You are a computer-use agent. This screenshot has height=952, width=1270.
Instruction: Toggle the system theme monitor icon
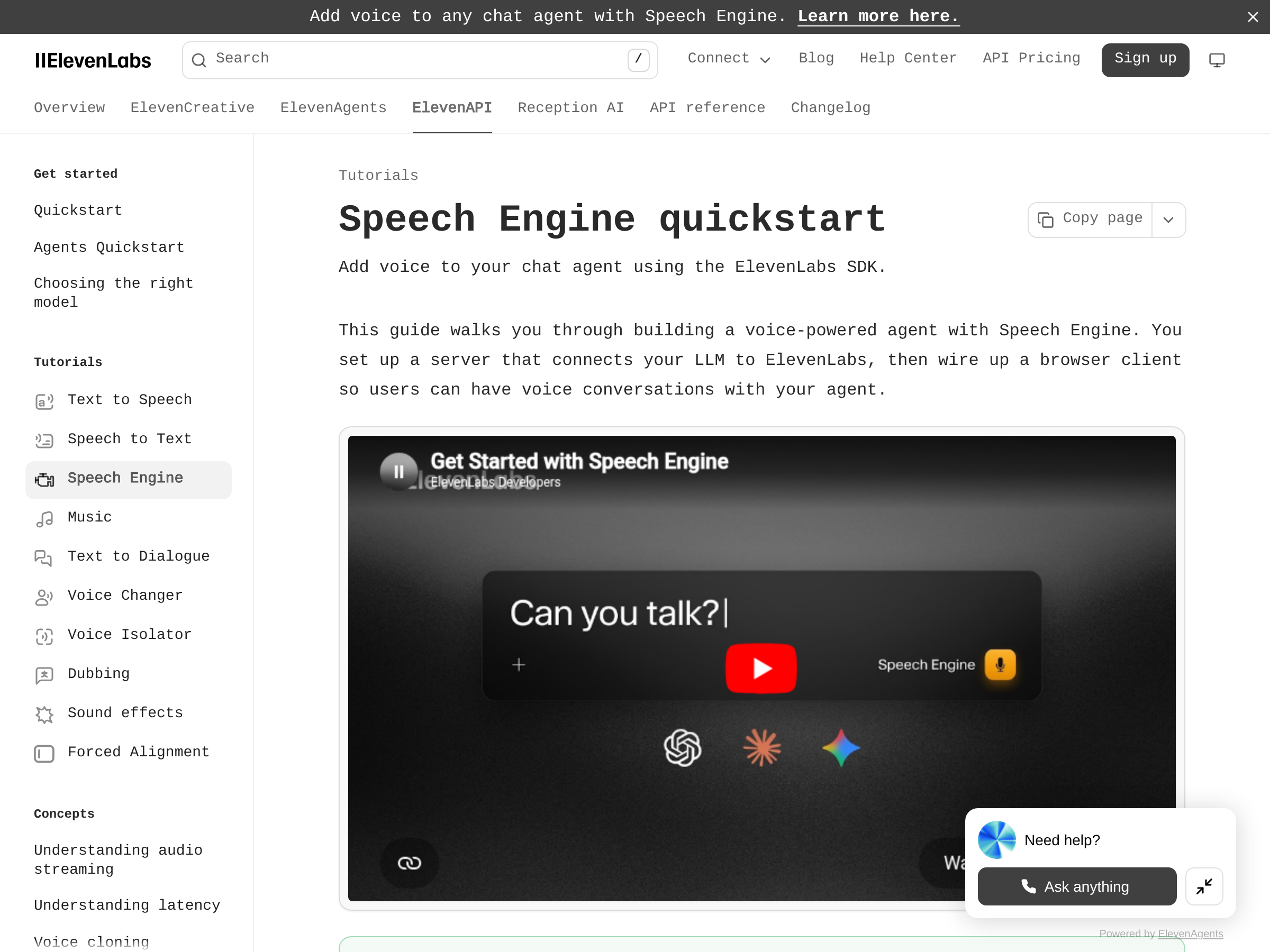coord(1217,60)
